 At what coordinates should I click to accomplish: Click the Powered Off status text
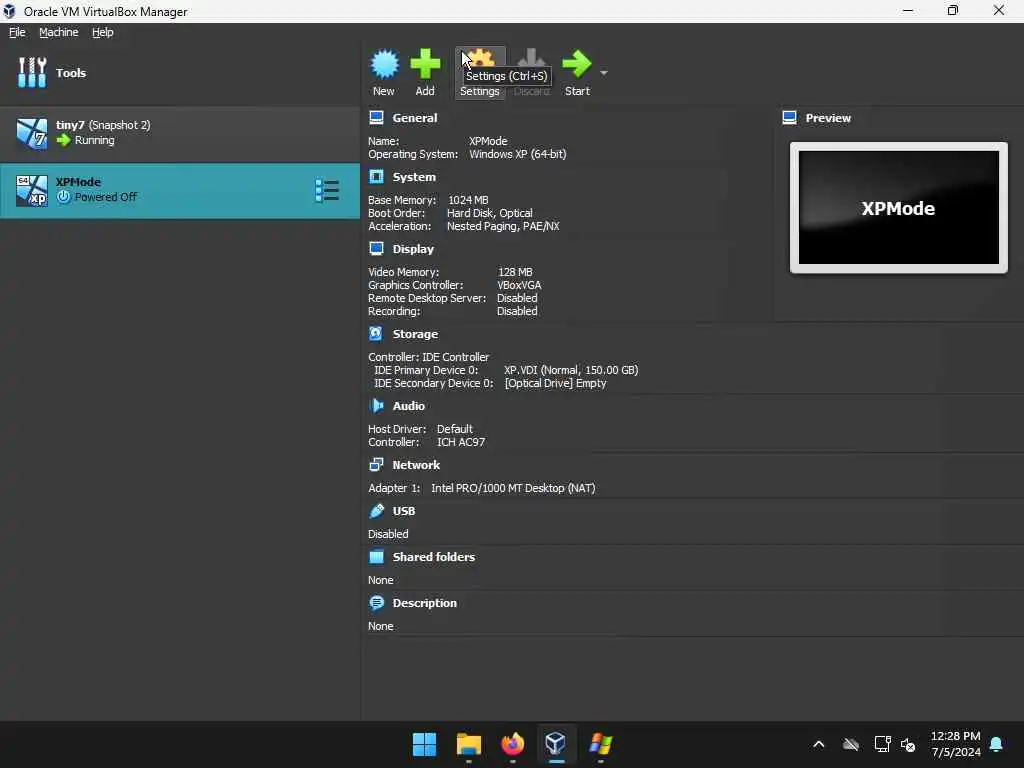pyautogui.click(x=106, y=197)
